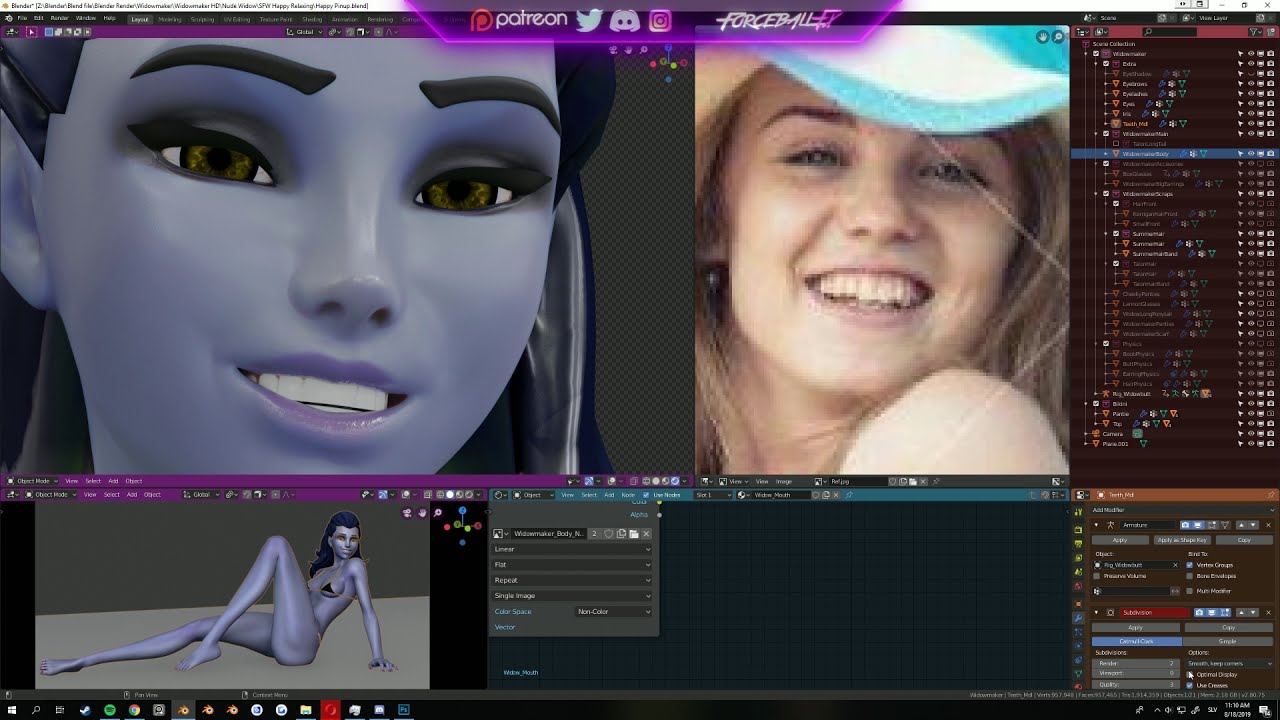The width and height of the screenshot is (1280, 720).
Task: Enable the Multi Modifier checkbox
Action: click(x=1189, y=591)
